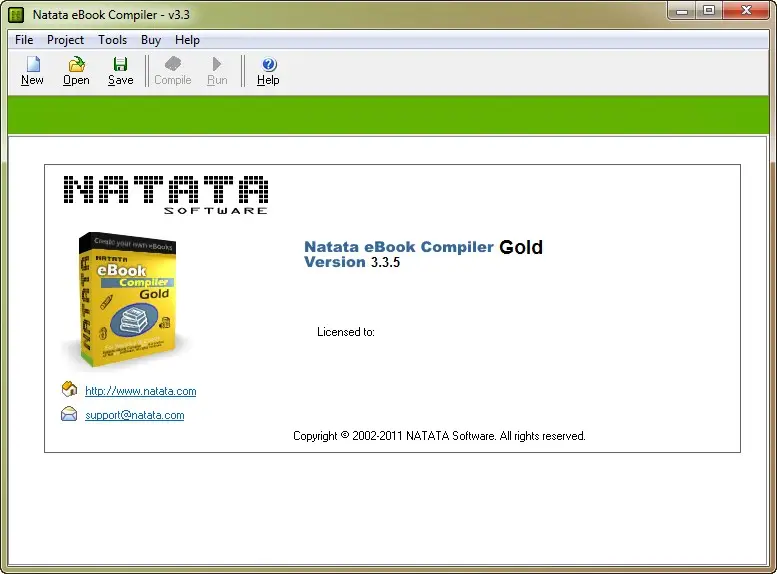Viewport: 777px width, 574px height.
Task: Visit the http://www.natata.com link
Action: point(141,391)
